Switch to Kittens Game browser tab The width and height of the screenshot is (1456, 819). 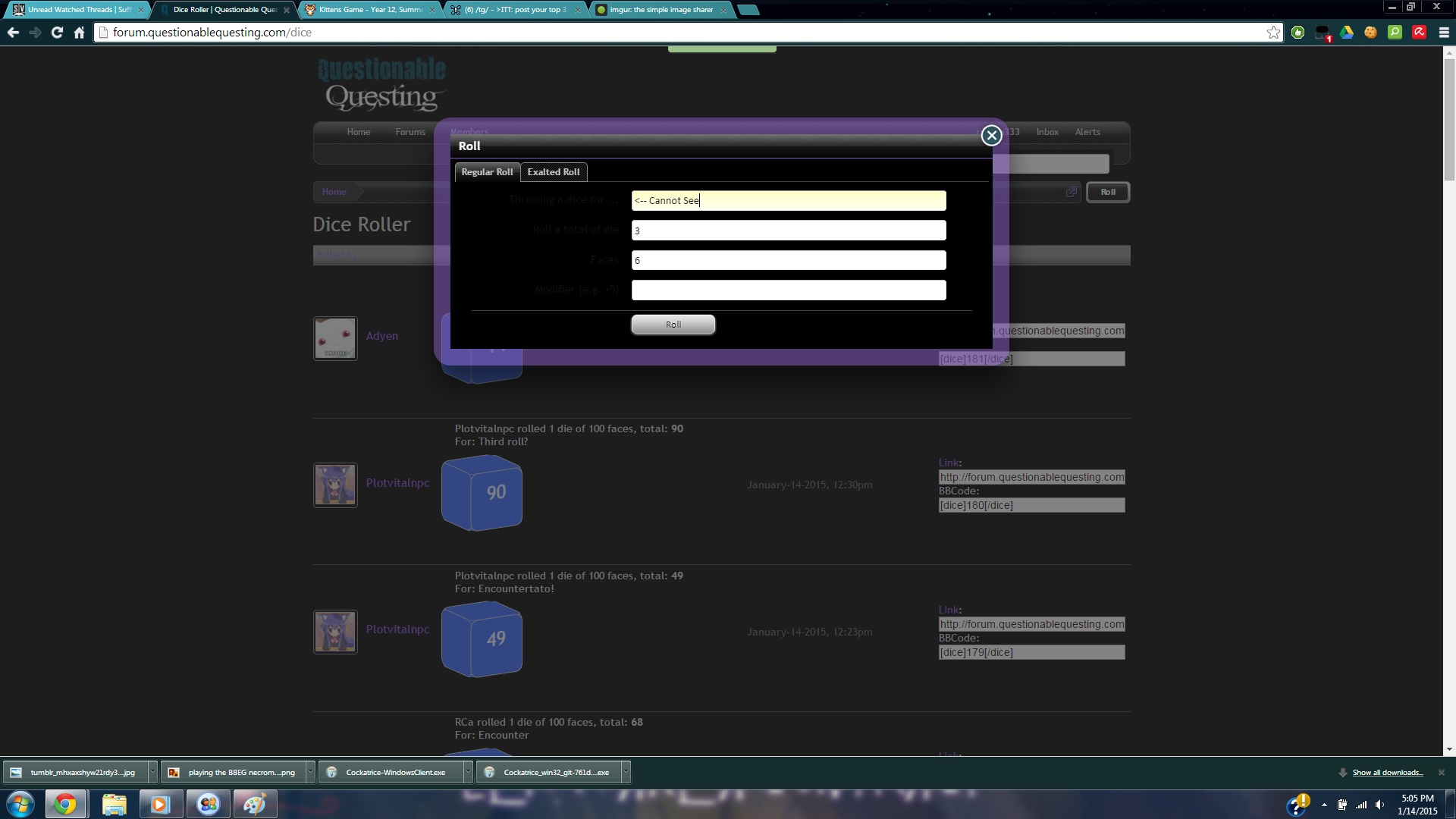[370, 10]
